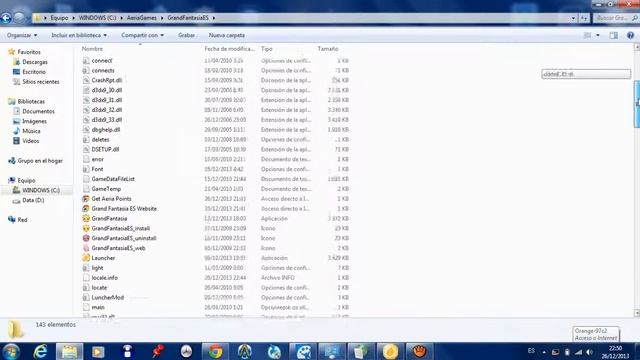Change view with the views icon
This screenshot has width=640, height=360.
point(587,36)
